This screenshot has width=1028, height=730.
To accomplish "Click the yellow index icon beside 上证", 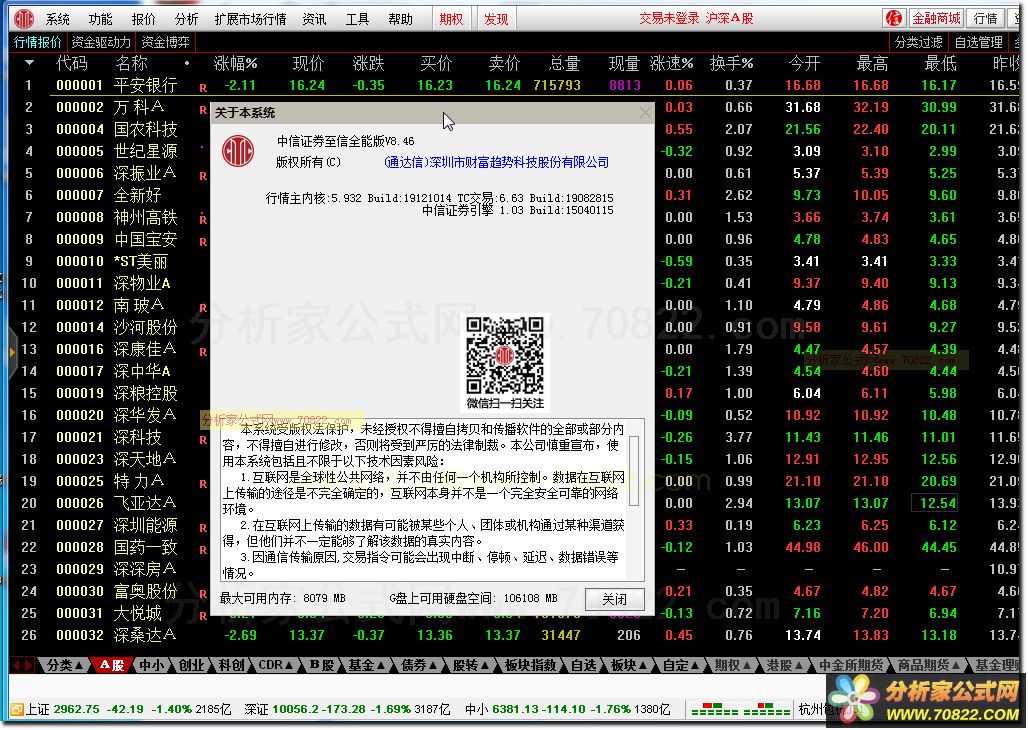I will point(16,709).
